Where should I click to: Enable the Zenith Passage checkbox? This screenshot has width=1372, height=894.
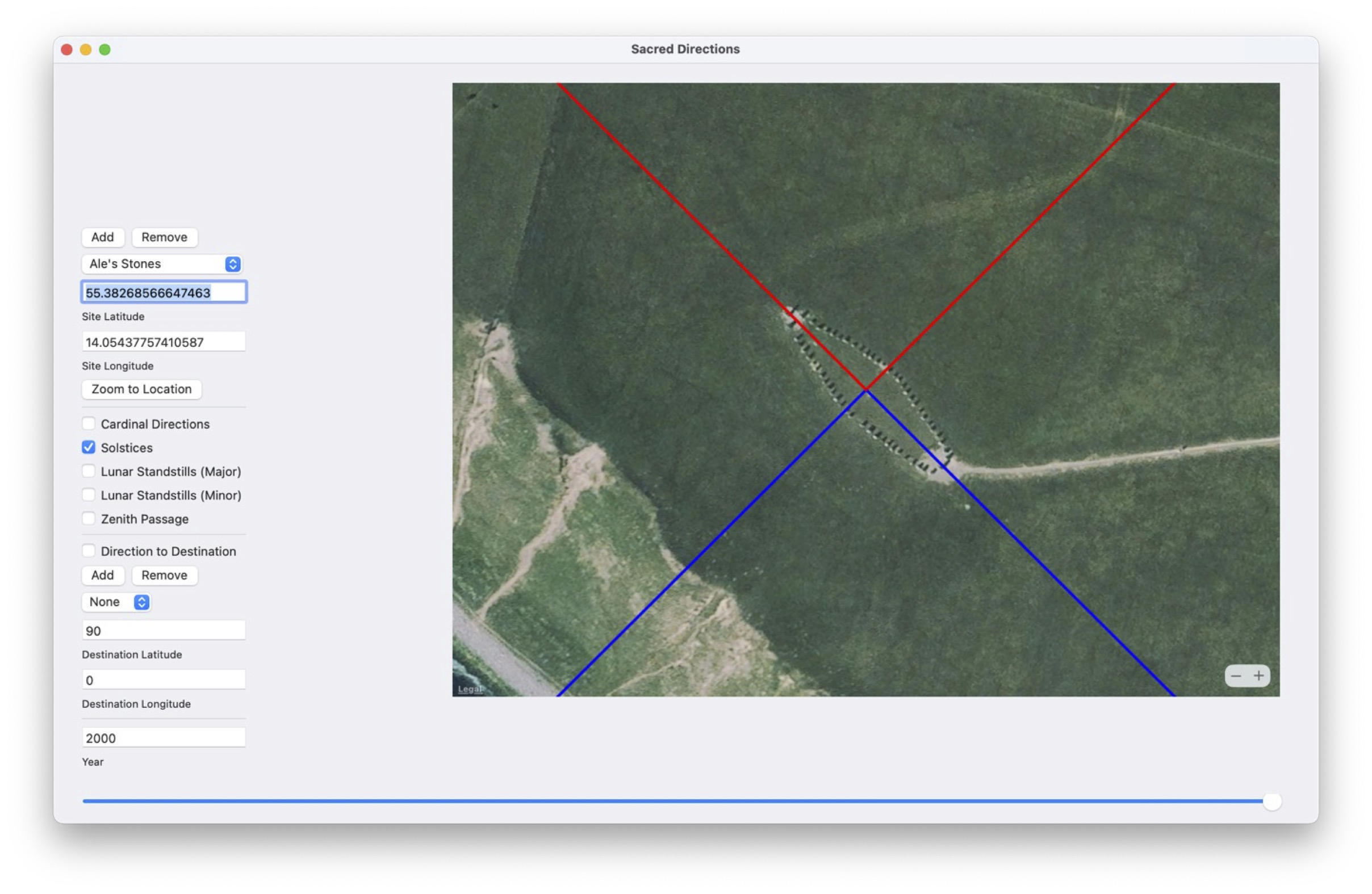[89, 518]
